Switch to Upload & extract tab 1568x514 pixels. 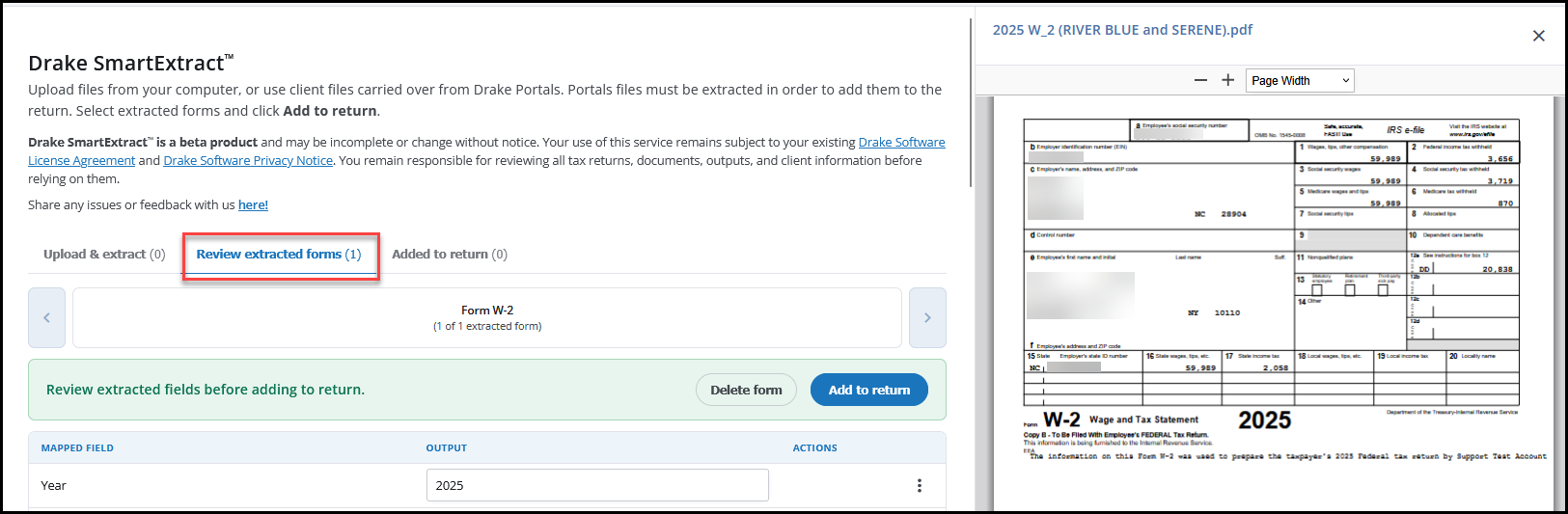click(104, 254)
